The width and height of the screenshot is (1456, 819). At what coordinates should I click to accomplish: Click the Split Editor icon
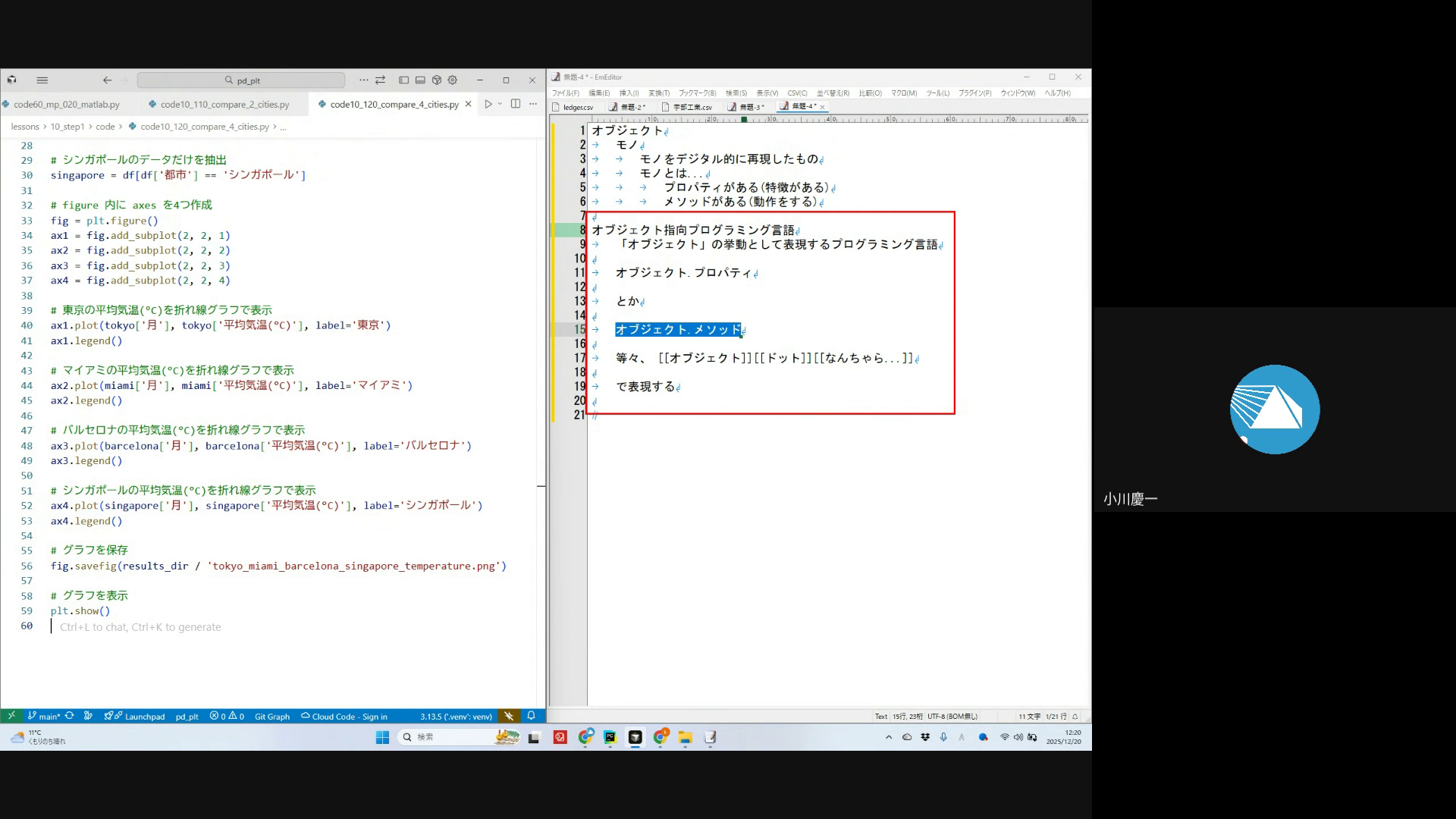(x=516, y=104)
